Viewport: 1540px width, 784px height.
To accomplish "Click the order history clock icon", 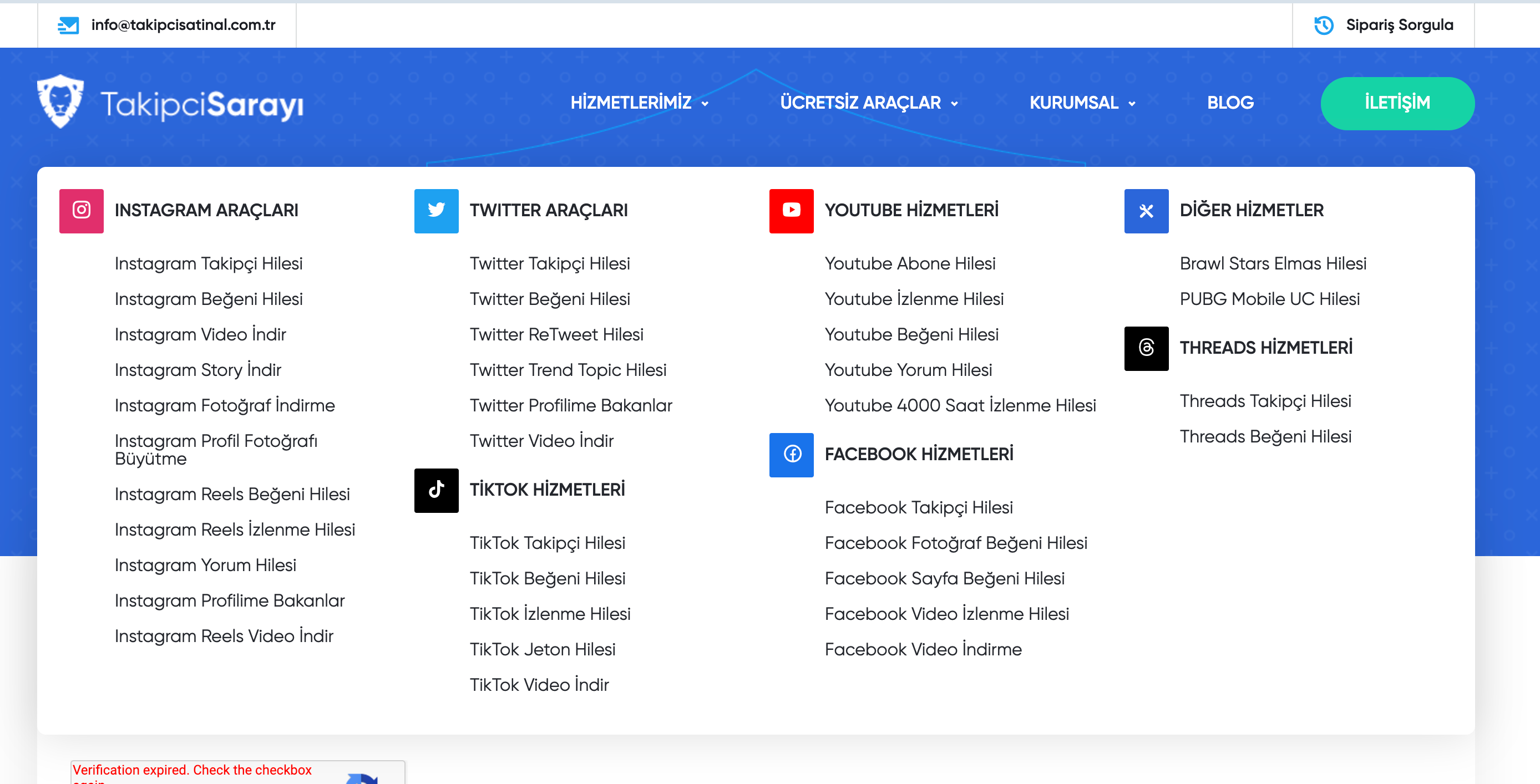I will (x=1324, y=25).
